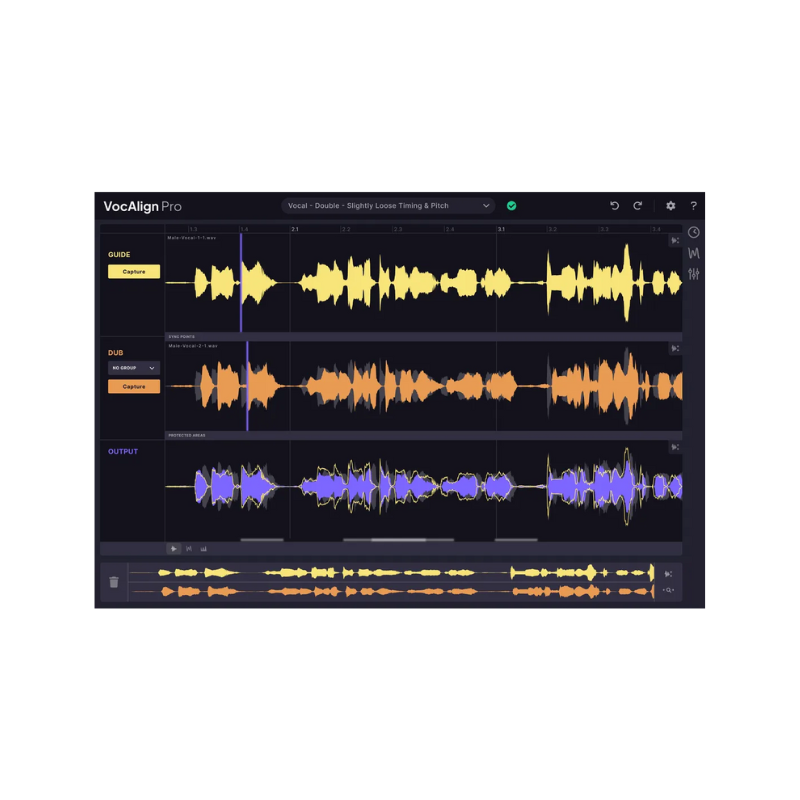
Task: Select the waveform icon in the right sidebar
Action: pyautogui.click(x=693, y=253)
